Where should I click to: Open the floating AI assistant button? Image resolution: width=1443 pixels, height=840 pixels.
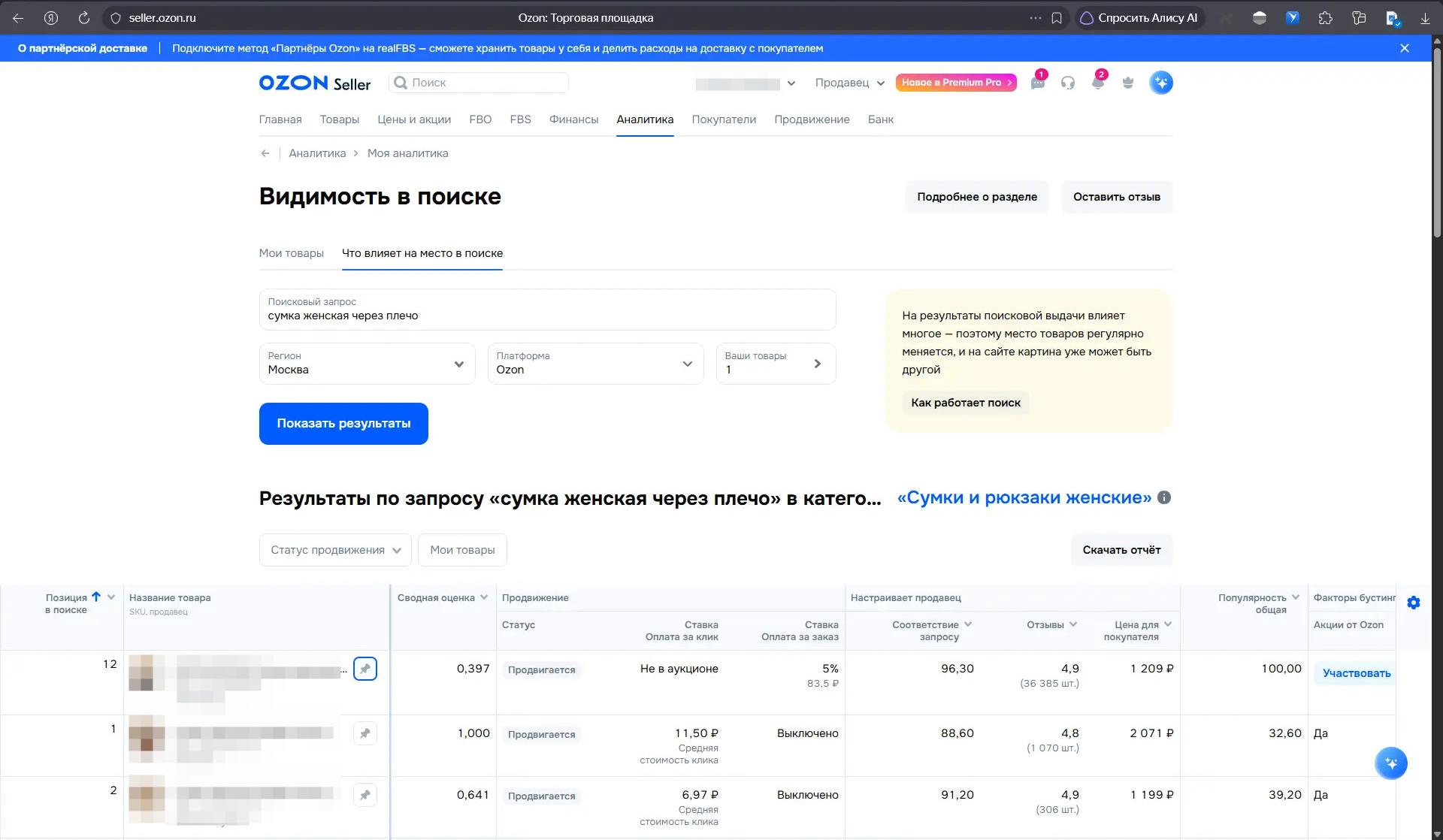coord(1391,763)
